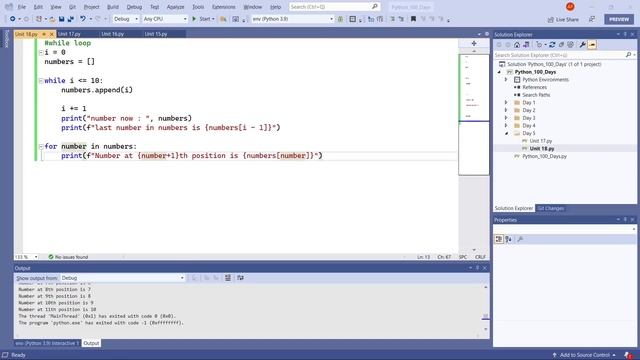
Task: Open the File menu
Action: tap(21, 7)
